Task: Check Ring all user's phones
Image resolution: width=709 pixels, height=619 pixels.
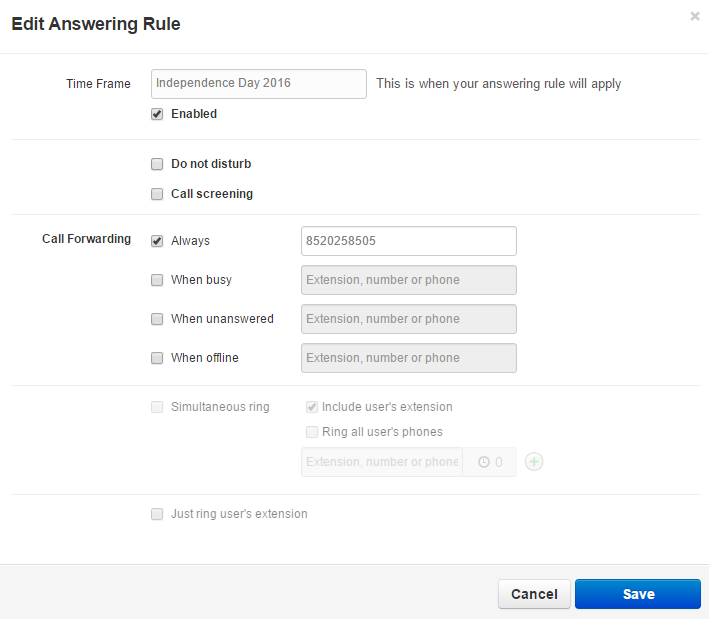Action: [x=312, y=432]
